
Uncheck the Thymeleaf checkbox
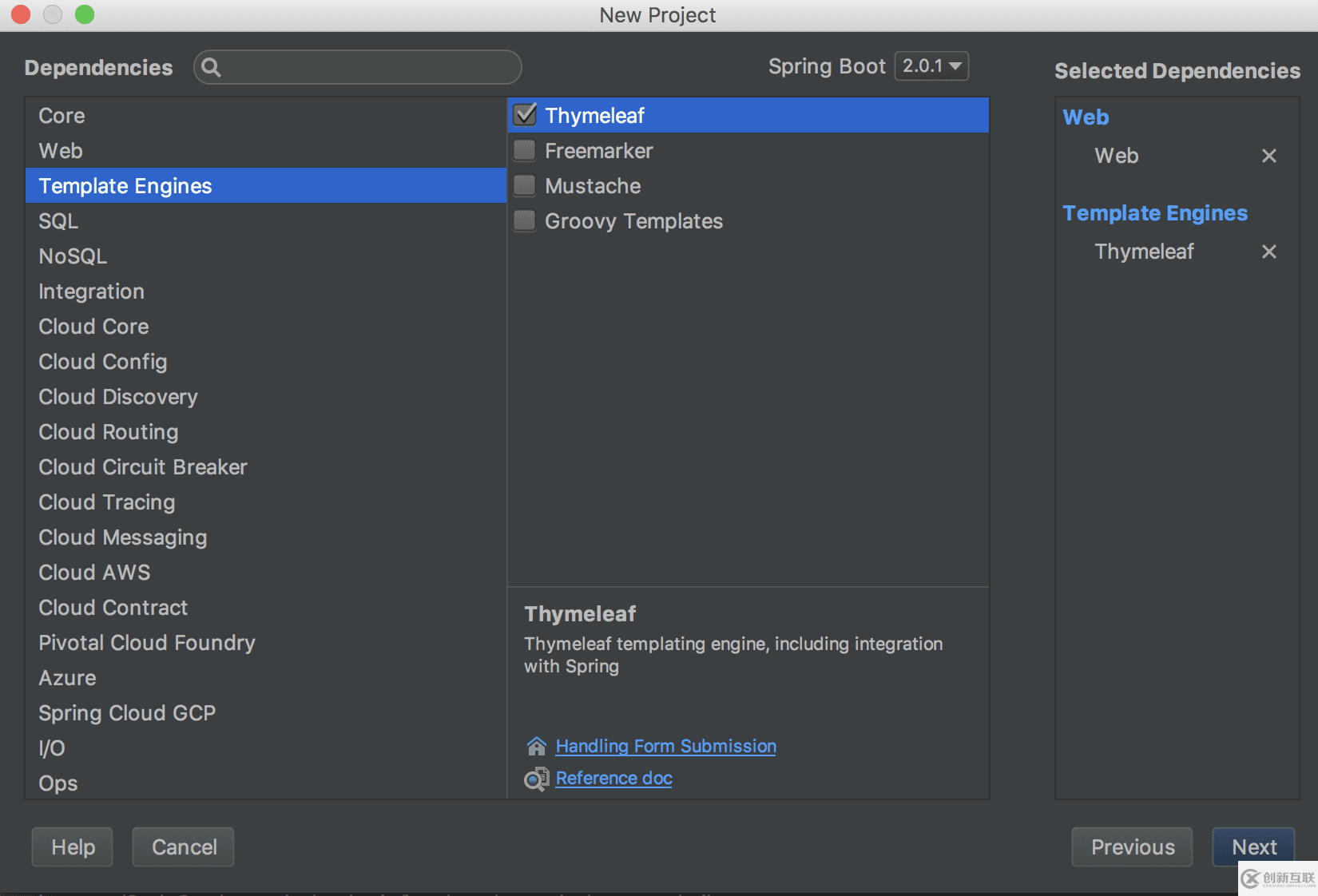pos(525,115)
